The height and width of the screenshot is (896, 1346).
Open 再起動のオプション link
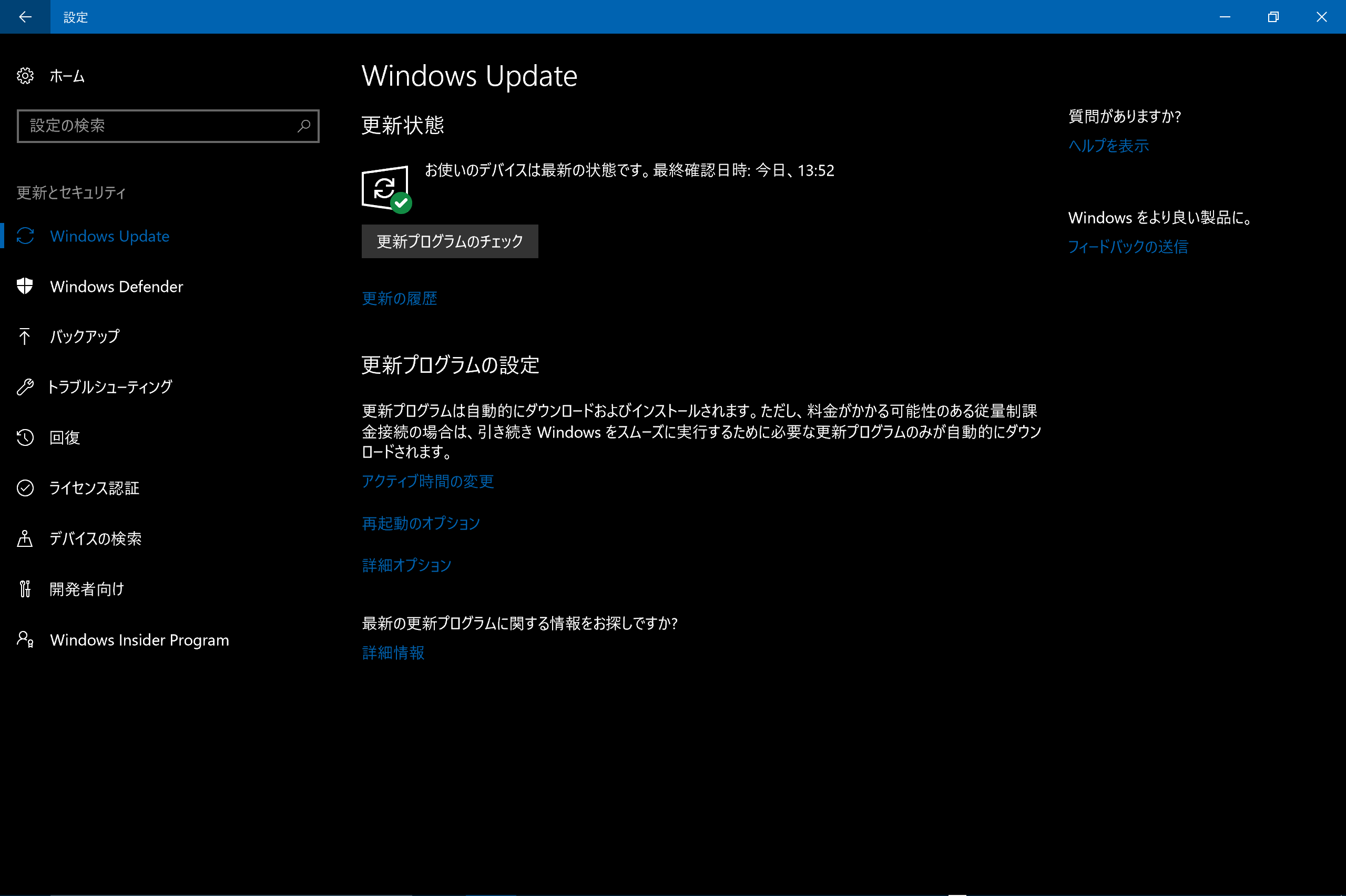[421, 523]
